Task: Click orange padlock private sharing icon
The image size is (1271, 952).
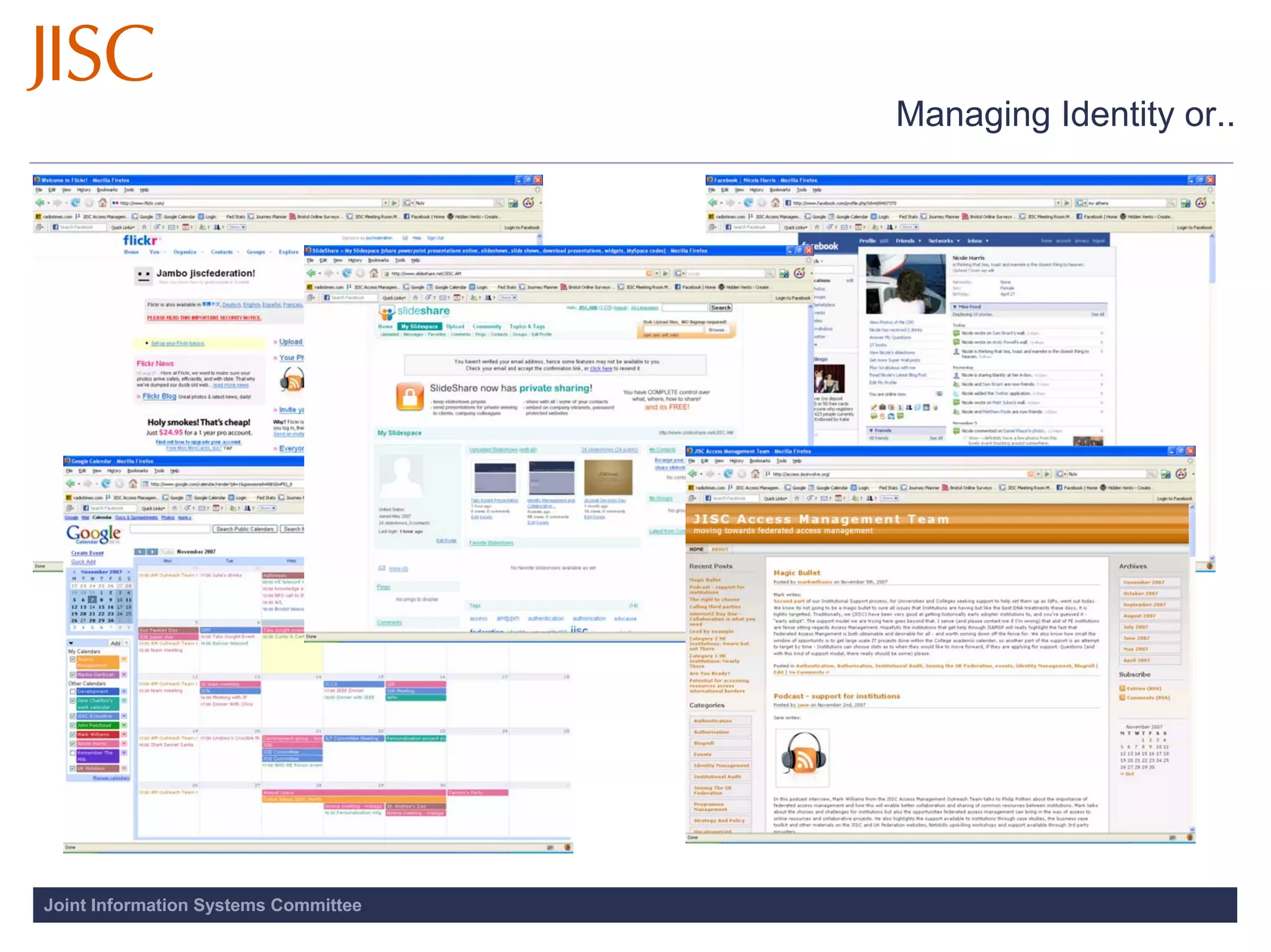Action: pyautogui.click(x=410, y=397)
